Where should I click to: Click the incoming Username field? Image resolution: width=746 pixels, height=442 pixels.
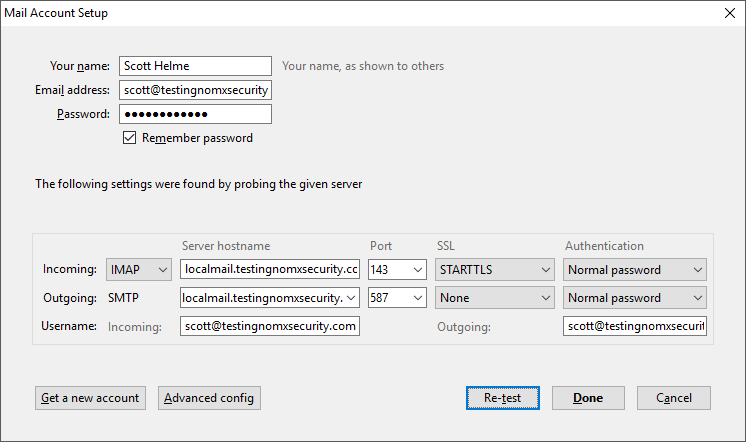click(x=269, y=326)
